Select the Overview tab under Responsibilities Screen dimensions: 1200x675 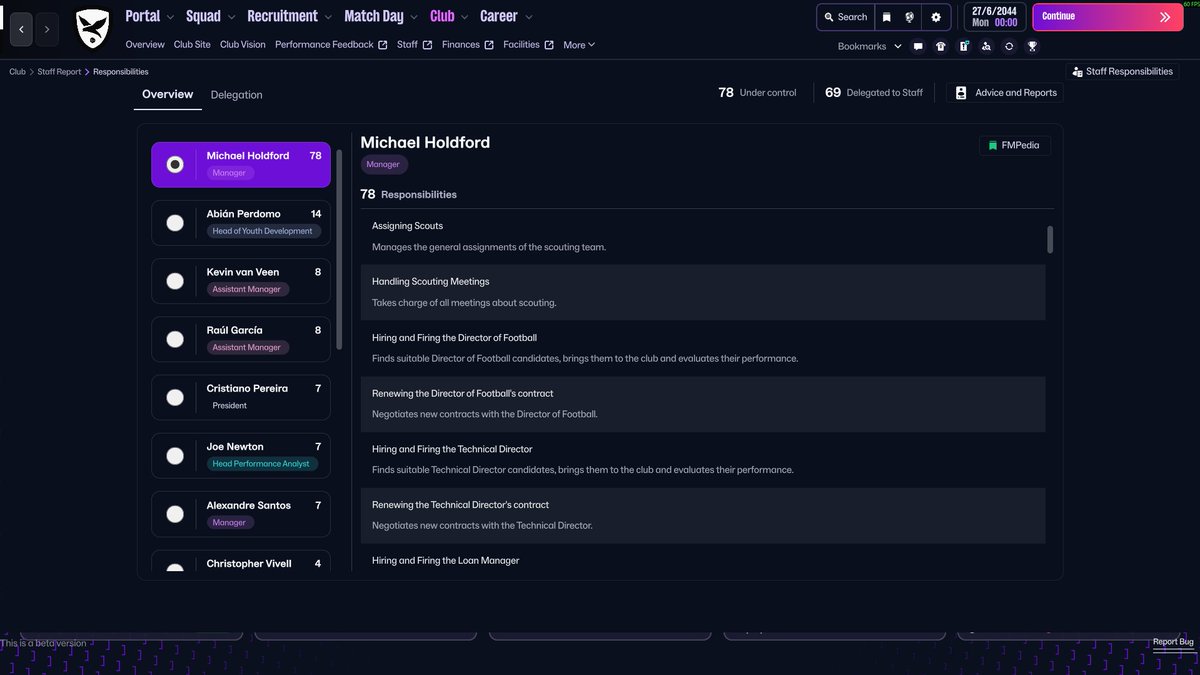167,94
